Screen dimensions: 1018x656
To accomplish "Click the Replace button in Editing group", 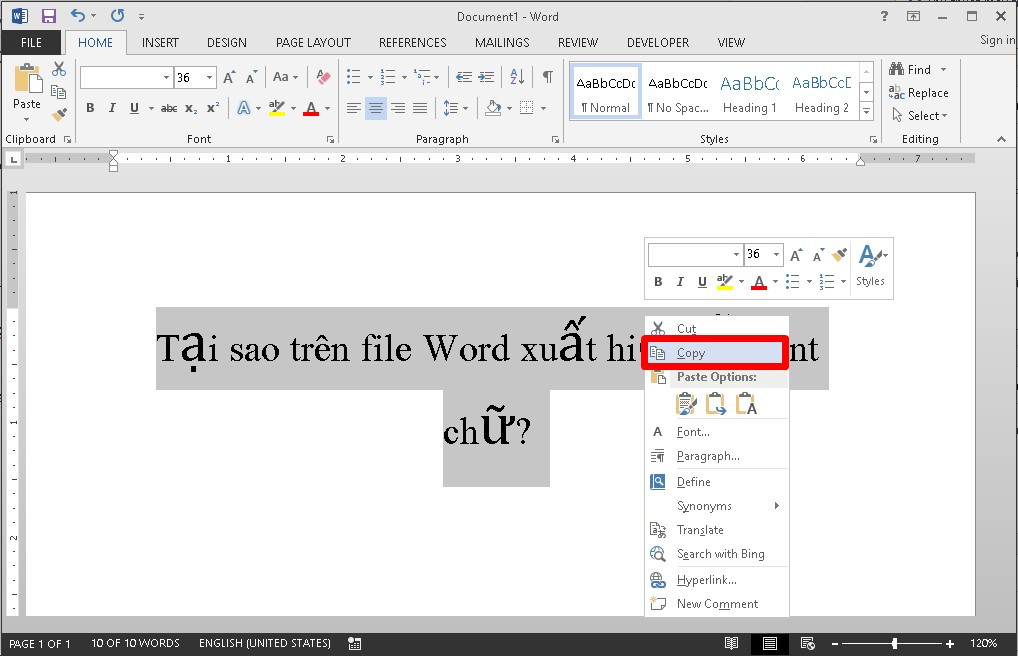I will (x=918, y=93).
